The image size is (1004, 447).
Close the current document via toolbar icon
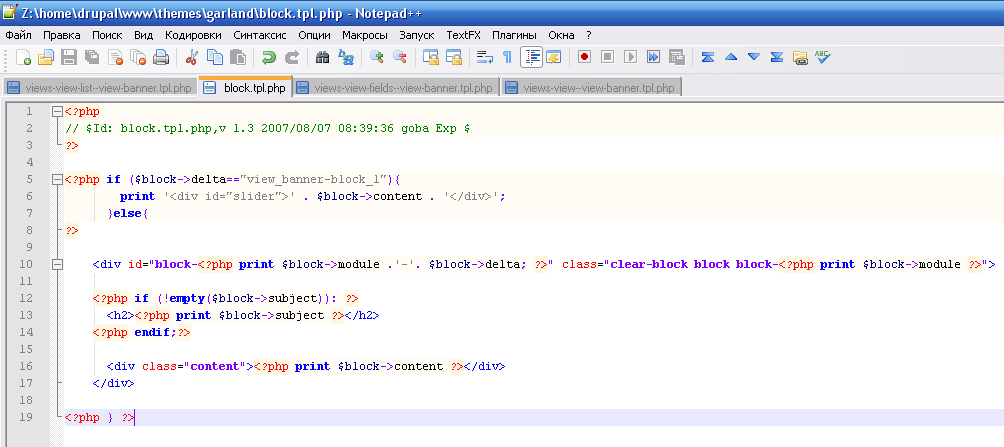click(115, 58)
